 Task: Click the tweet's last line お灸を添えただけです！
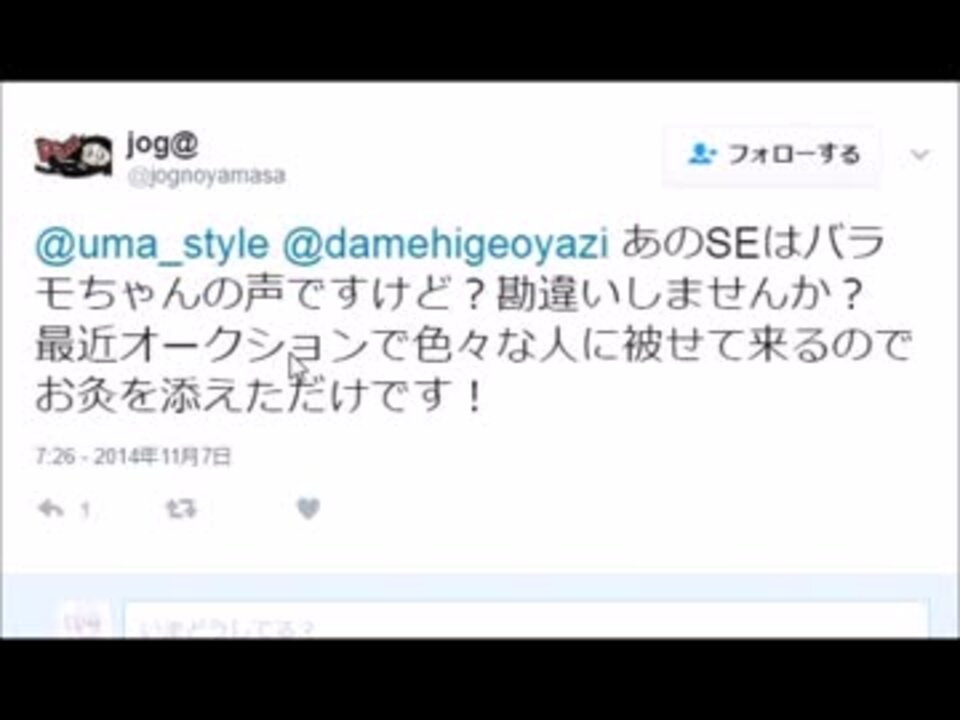point(260,397)
